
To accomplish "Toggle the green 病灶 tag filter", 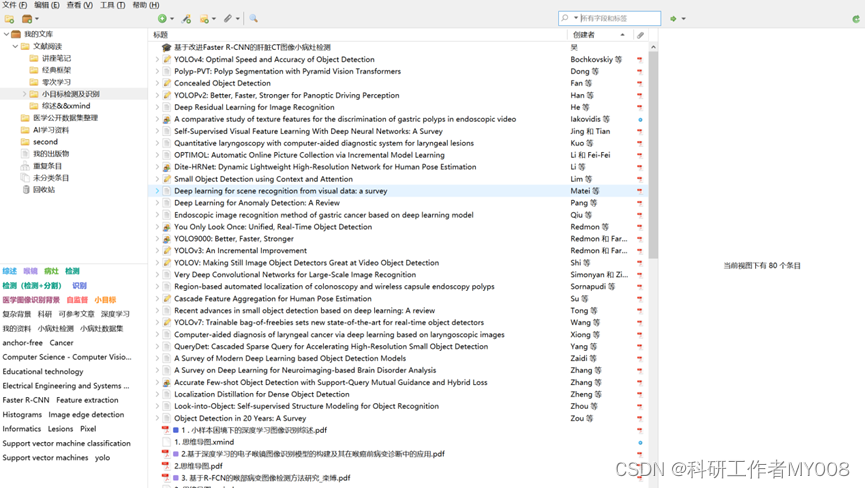I will point(51,271).
